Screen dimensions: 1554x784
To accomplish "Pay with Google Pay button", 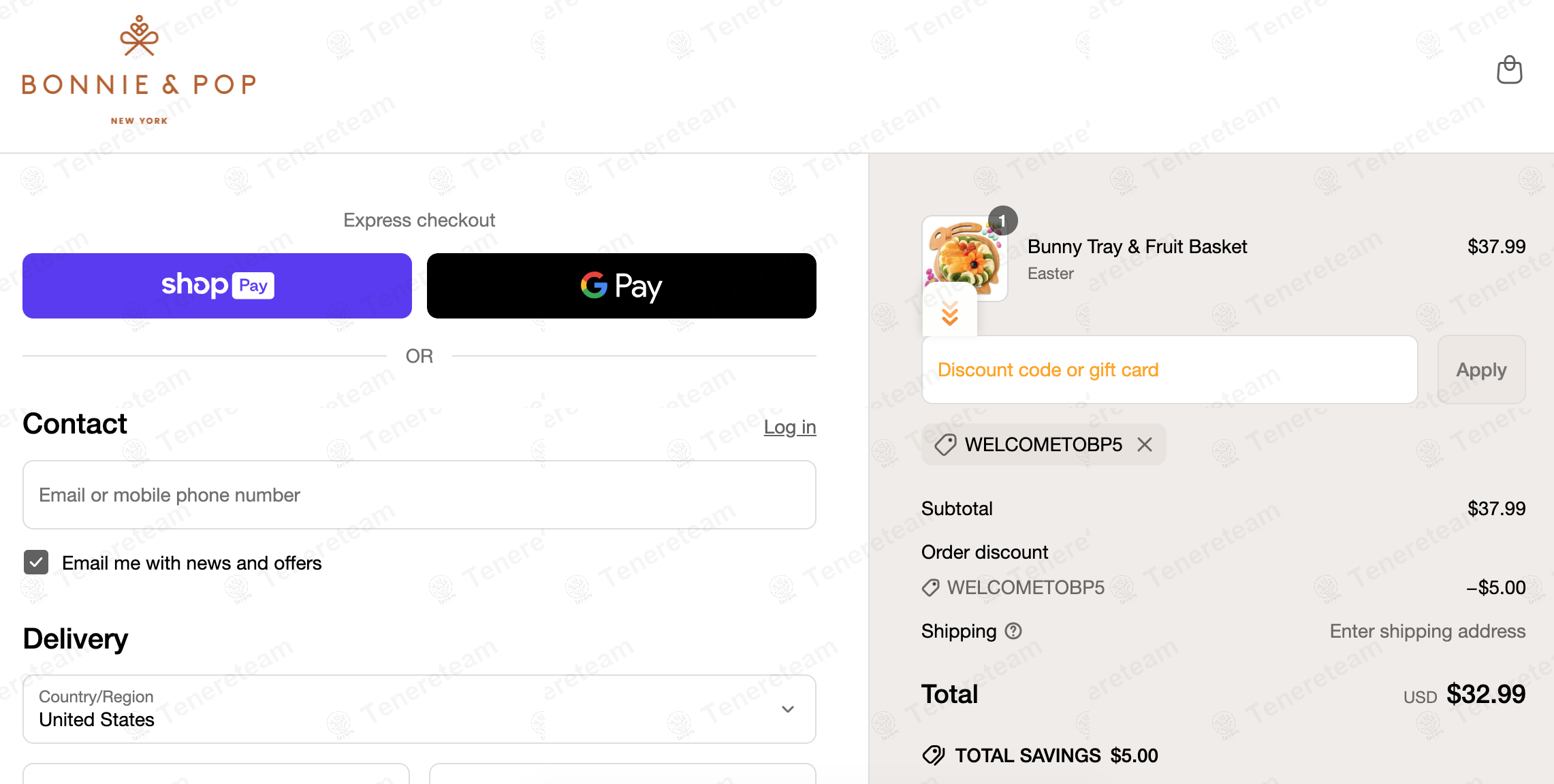I will pos(621,286).
